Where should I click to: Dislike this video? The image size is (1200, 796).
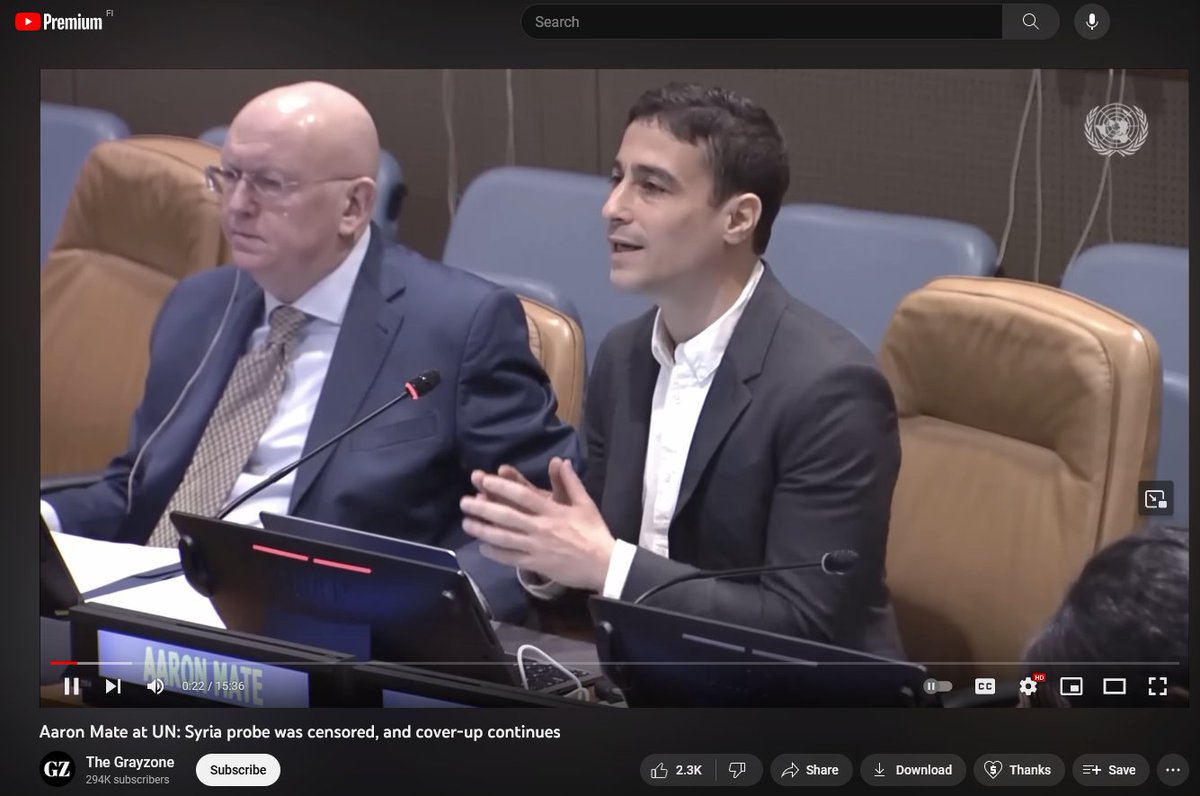coord(738,770)
